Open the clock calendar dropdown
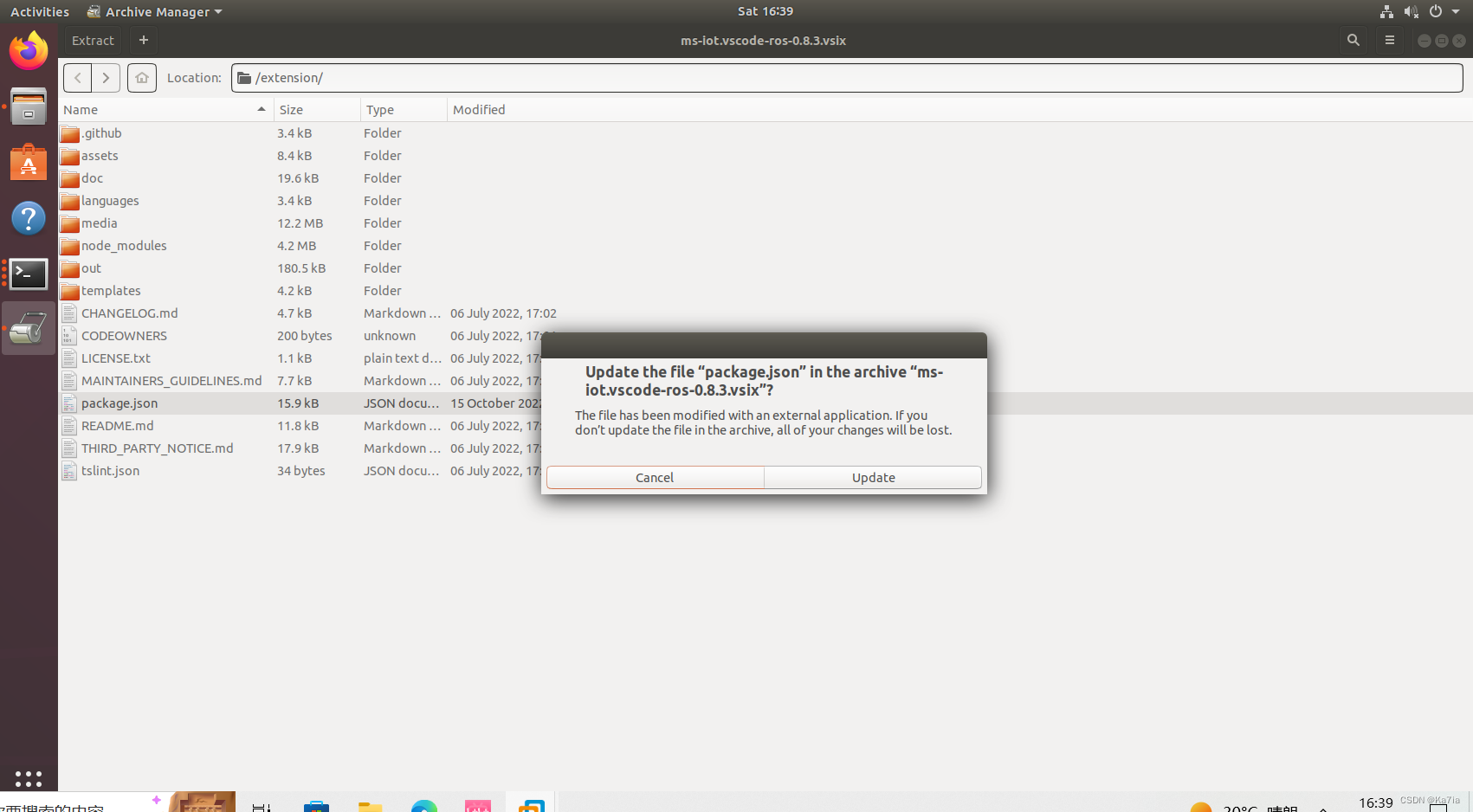1473x812 pixels. point(766,11)
